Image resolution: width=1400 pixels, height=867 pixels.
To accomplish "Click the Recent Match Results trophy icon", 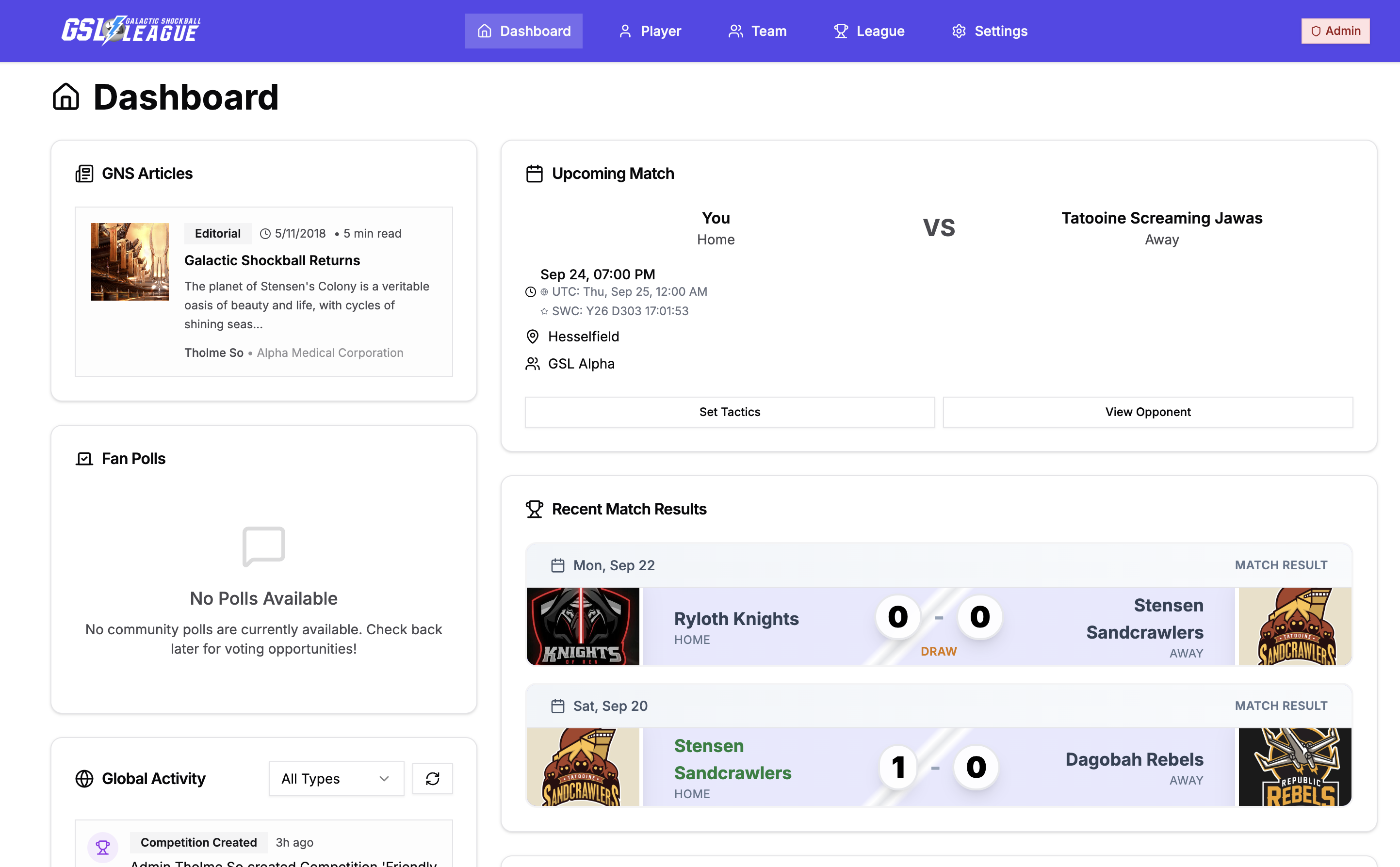I will pyautogui.click(x=534, y=509).
